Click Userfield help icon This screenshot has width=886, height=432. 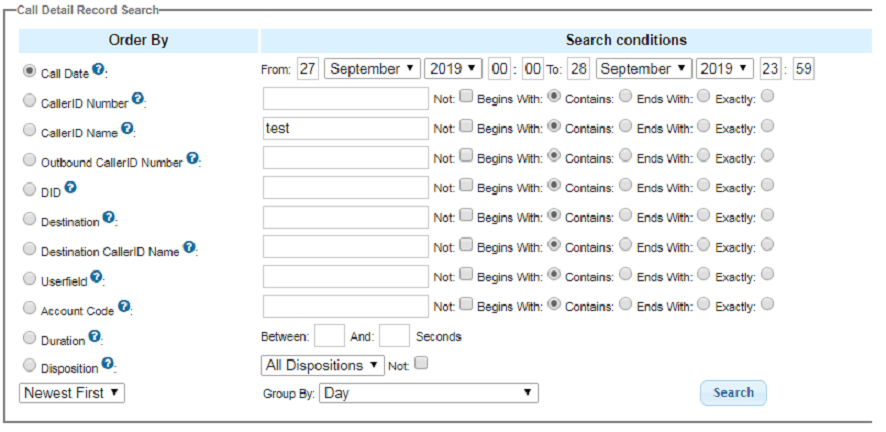(x=96, y=277)
